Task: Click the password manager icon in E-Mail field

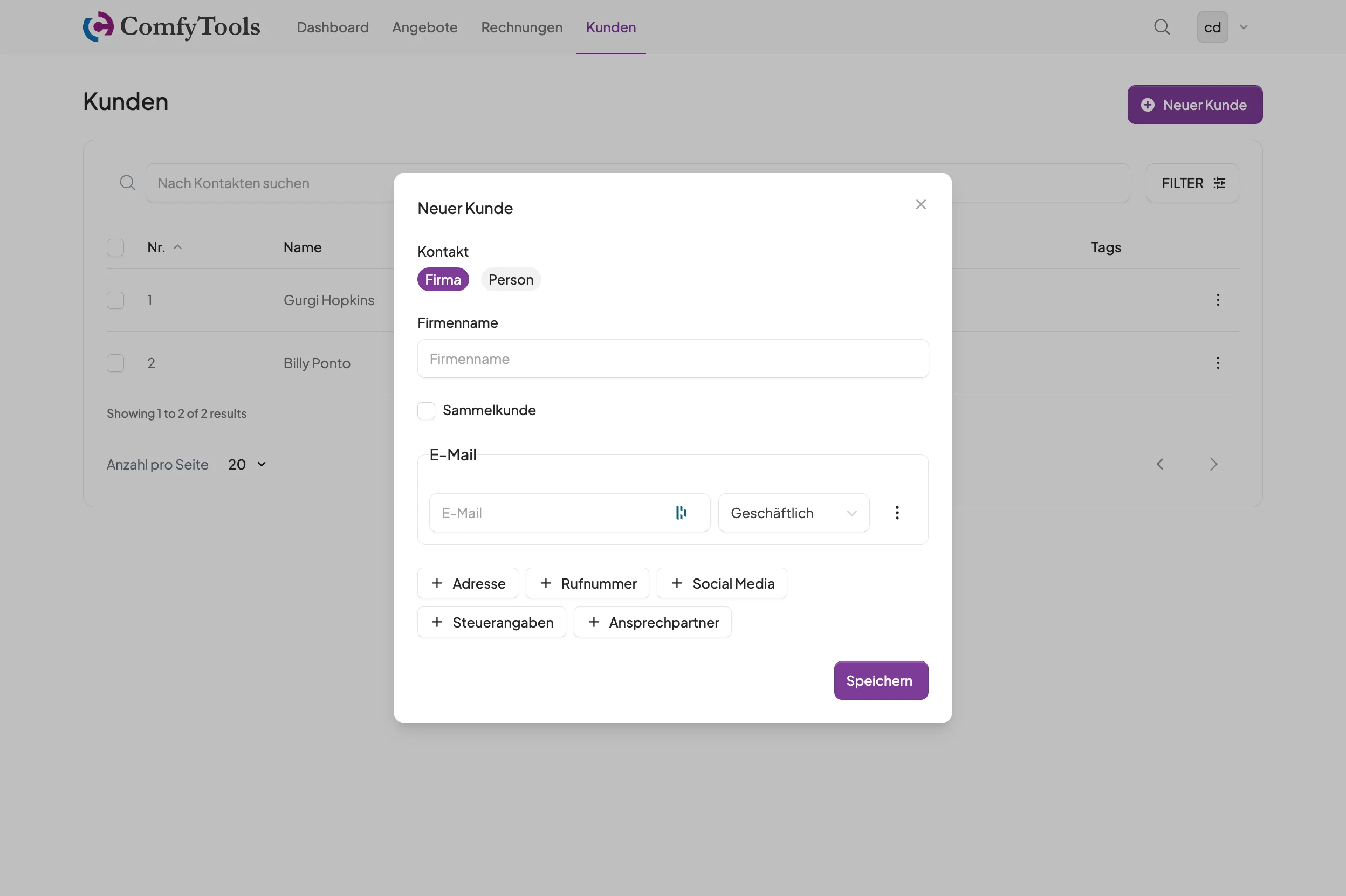Action: (681, 513)
